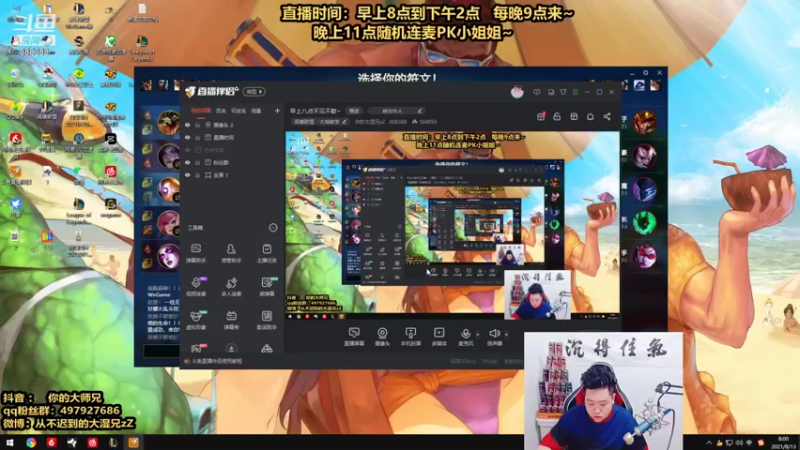Toggle visibility of the 全屏 1 source

[x=188, y=175]
